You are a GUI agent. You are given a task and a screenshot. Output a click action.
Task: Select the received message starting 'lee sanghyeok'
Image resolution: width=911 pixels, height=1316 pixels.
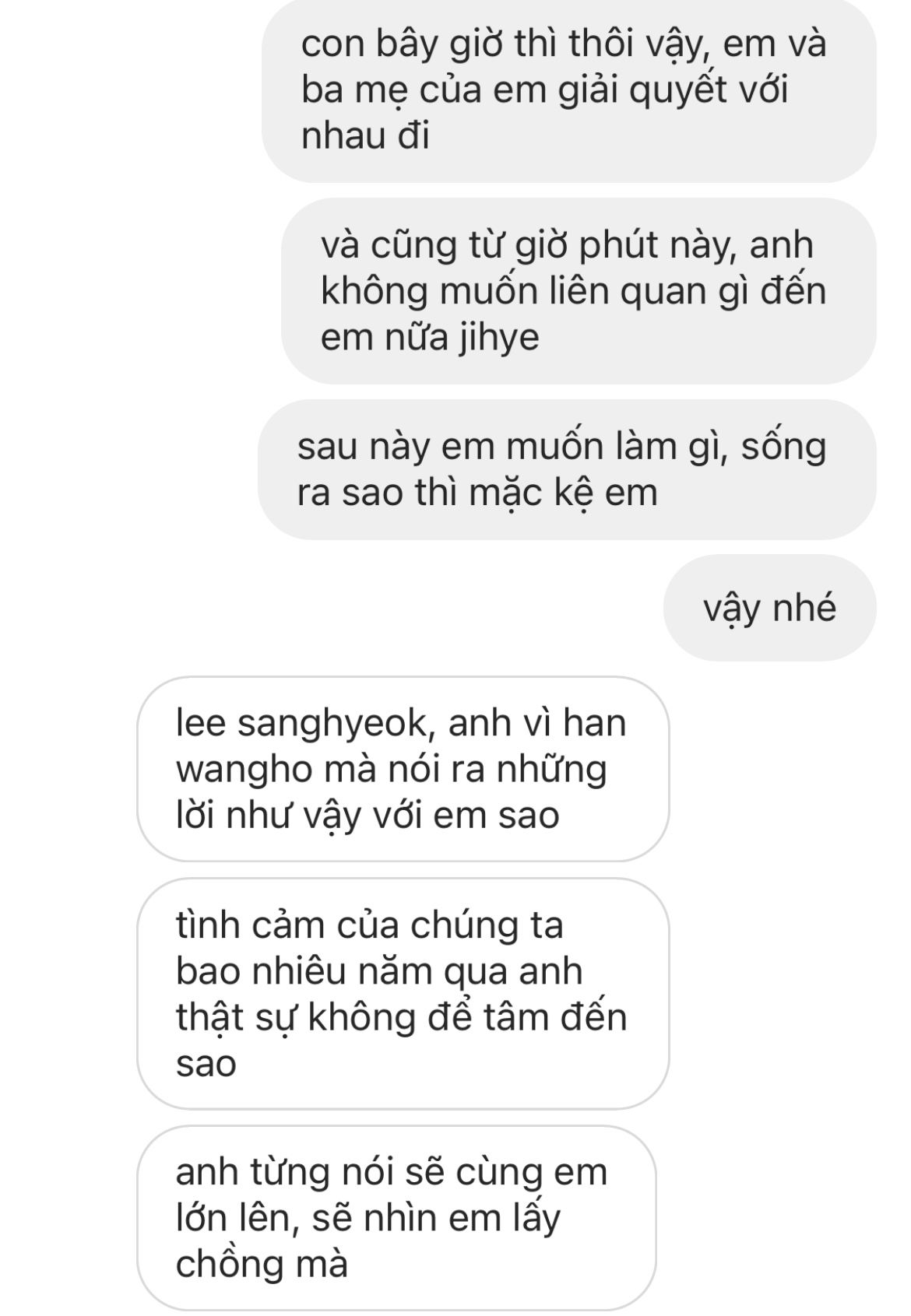[403, 769]
